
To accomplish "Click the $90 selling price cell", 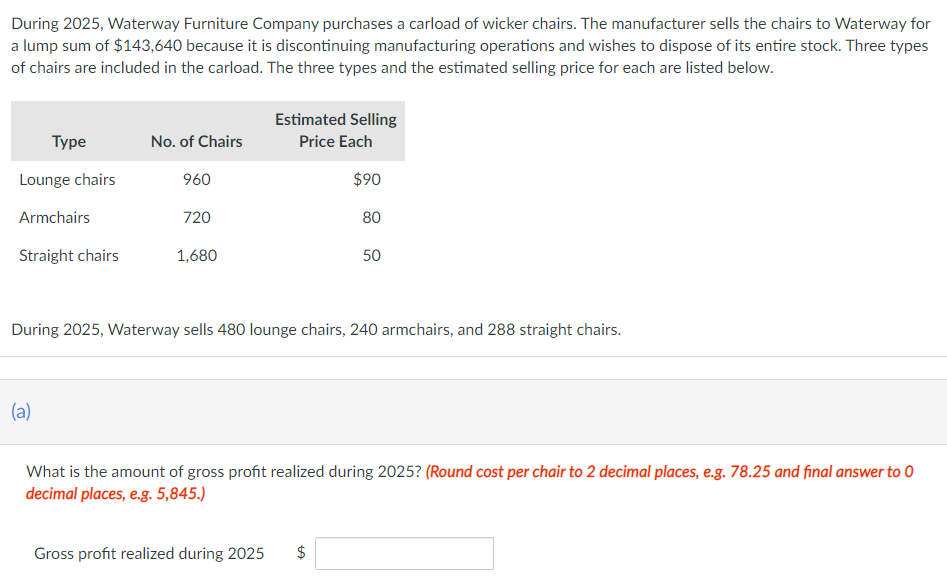I will pyautogui.click(x=367, y=179).
